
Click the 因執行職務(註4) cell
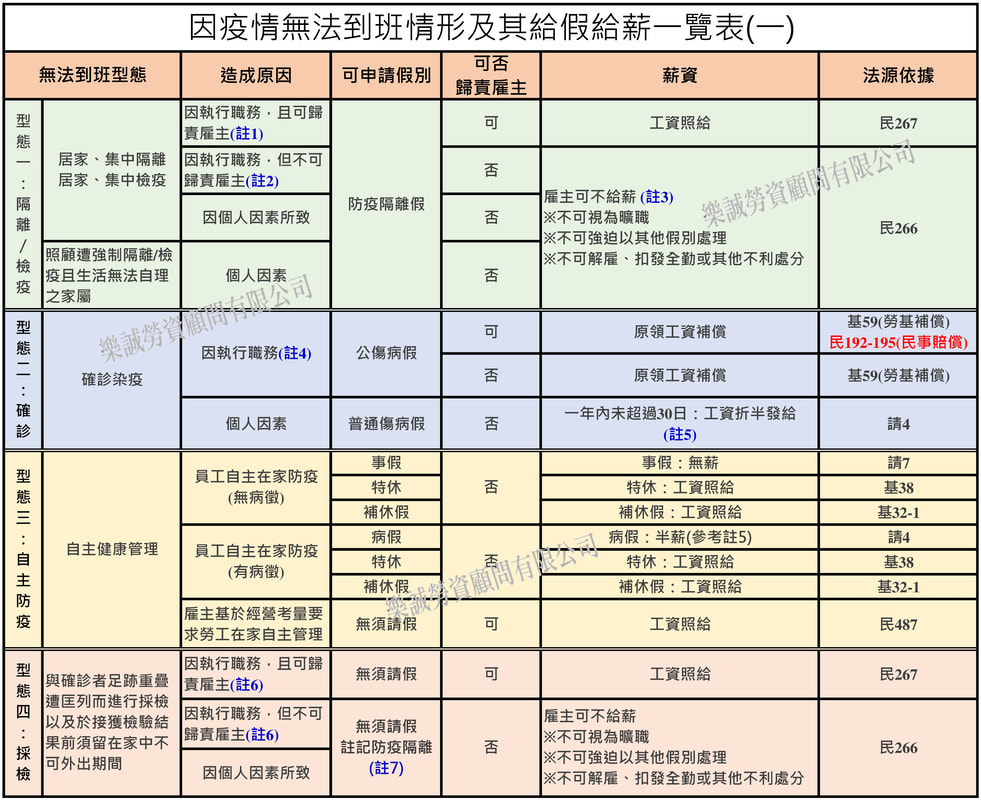point(256,353)
